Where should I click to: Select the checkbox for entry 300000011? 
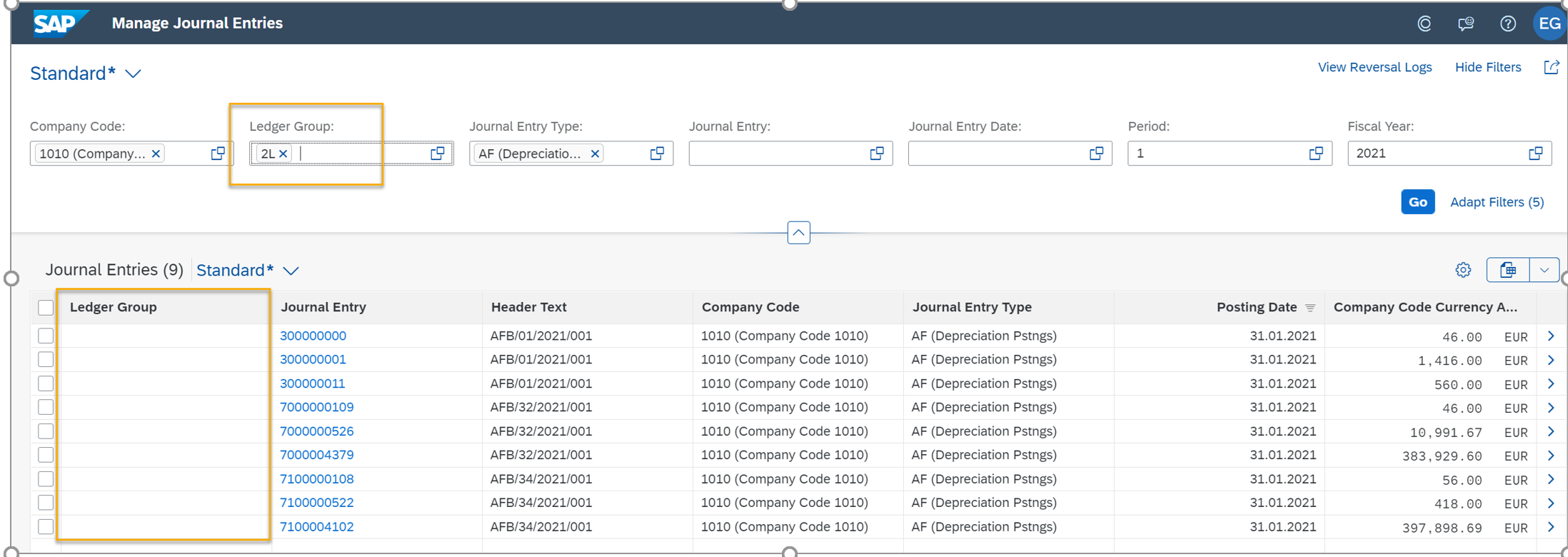coord(46,383)
